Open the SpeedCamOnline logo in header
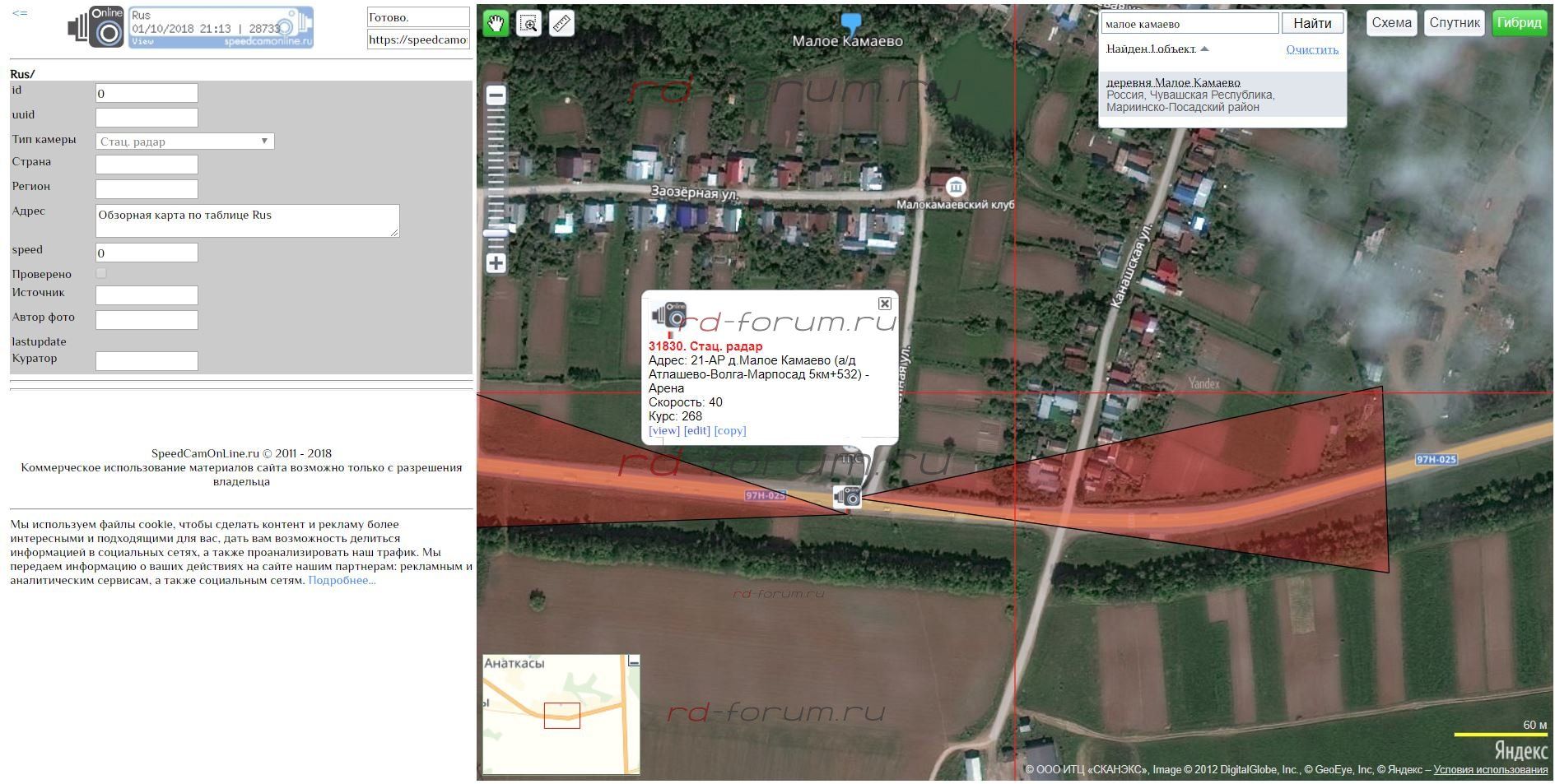Viewport: 1555px width, 784px height. [96, 27]
